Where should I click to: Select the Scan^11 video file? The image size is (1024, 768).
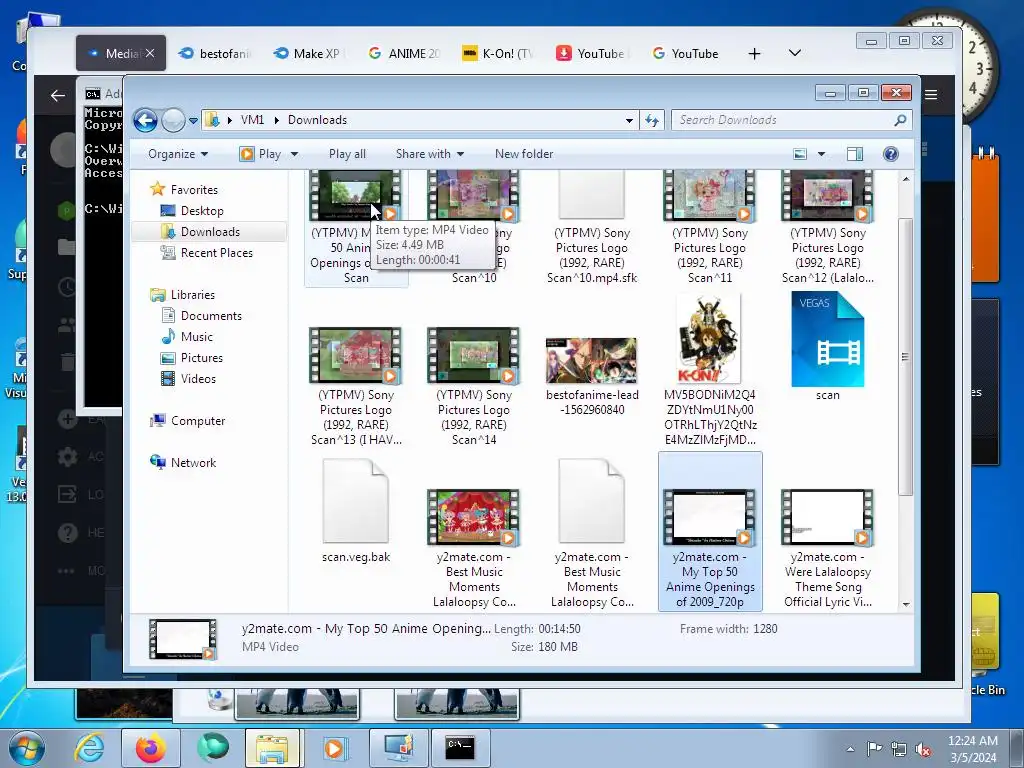tap(710, 226)
